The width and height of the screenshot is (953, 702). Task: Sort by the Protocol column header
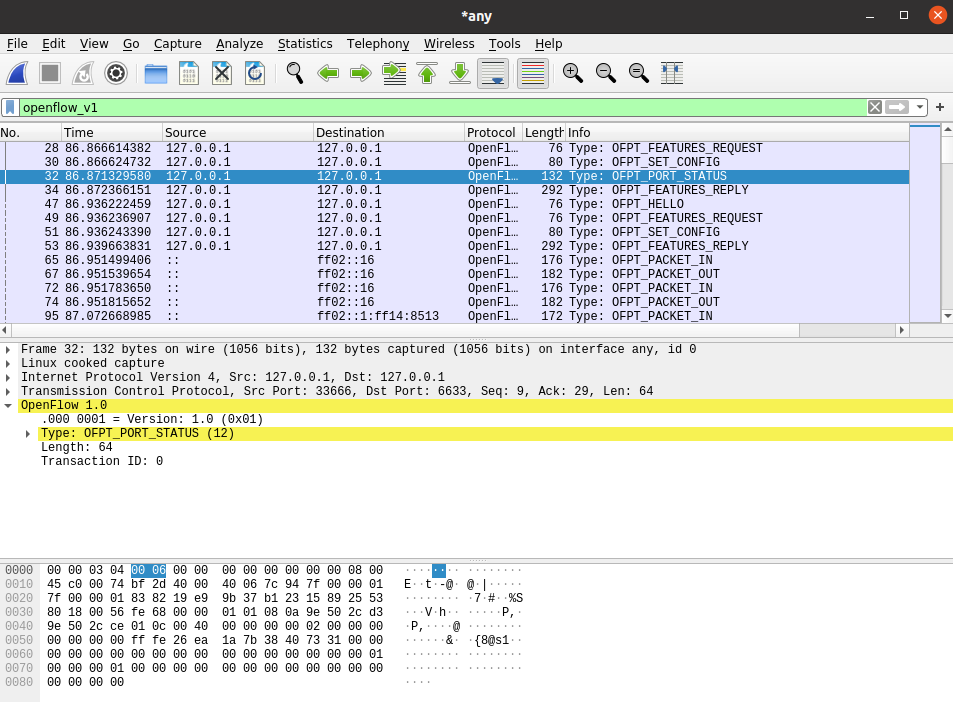pos(494,132)
